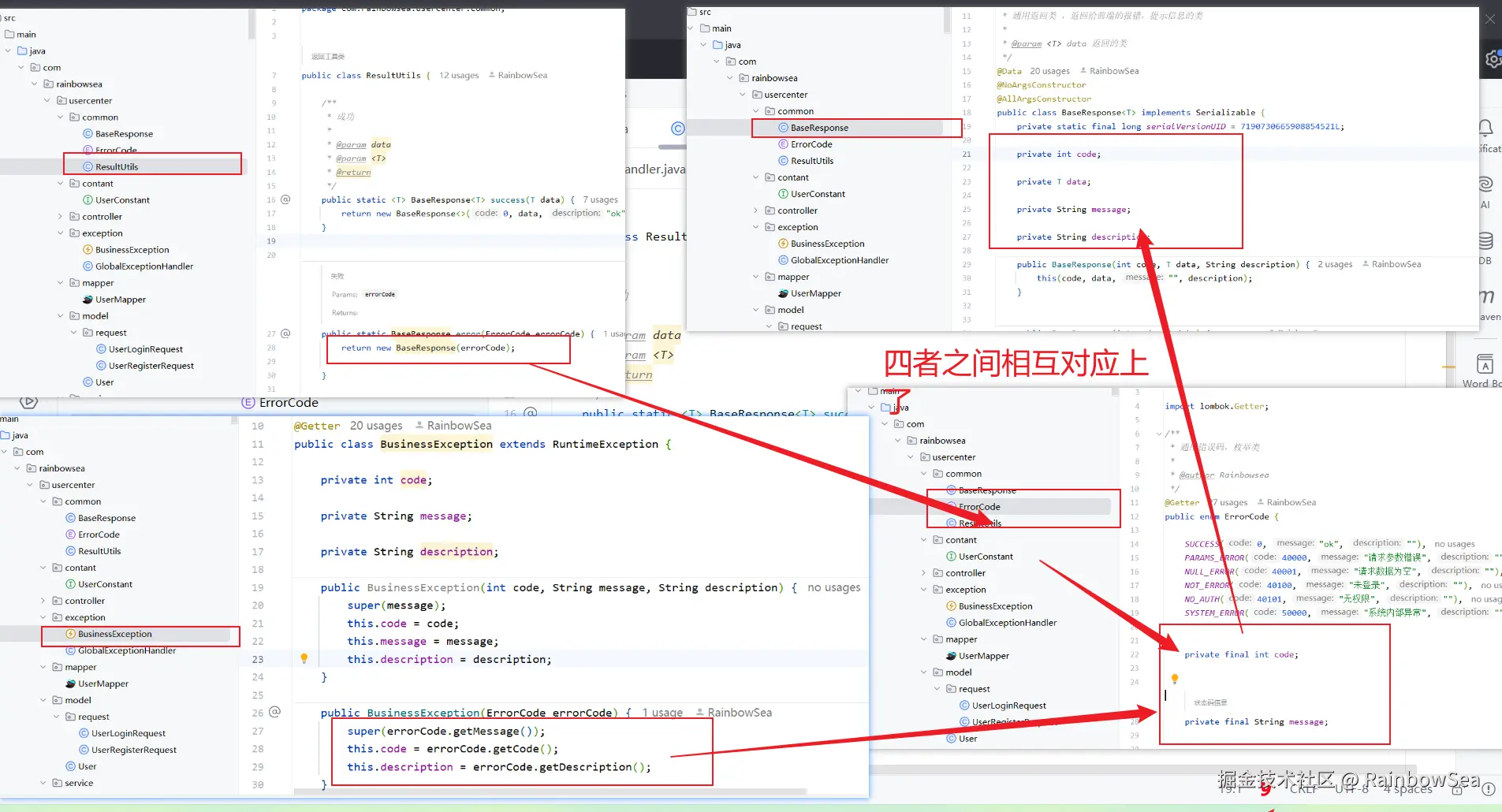Viewport: 1502px width, 812px height.
Task: Show 2 usages of BaseResponse constructor
Action: [x=1335, y=265]
